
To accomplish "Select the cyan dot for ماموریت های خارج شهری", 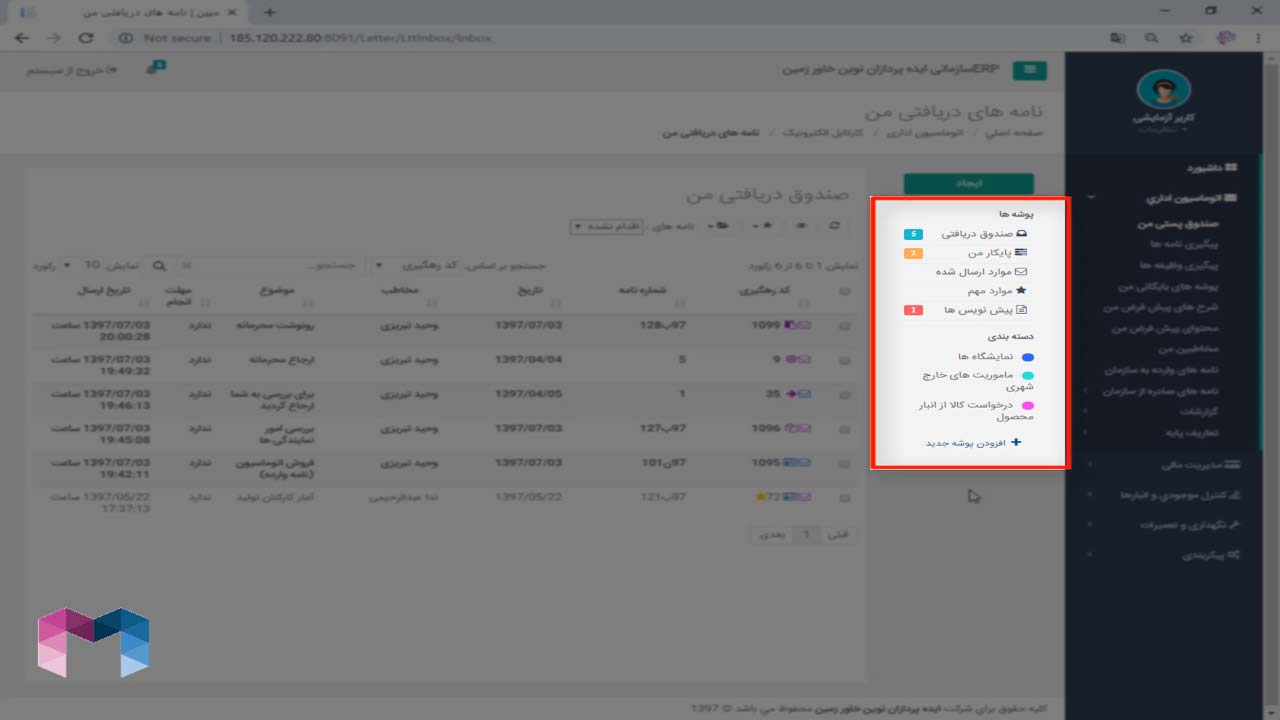I will click(1028, 376).
